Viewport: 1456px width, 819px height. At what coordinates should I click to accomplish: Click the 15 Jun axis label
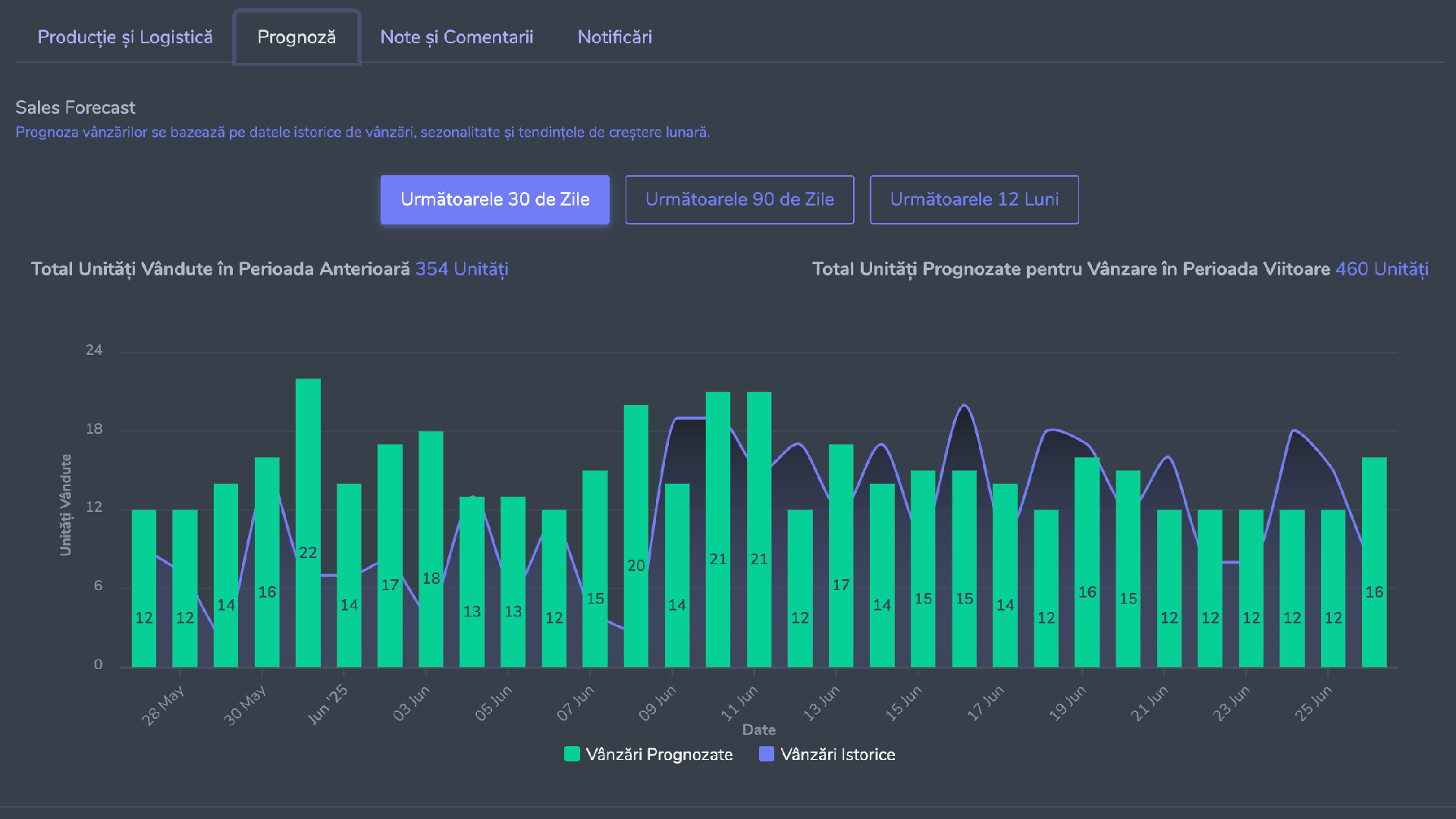pyautogui.click(x=904, y=703)
